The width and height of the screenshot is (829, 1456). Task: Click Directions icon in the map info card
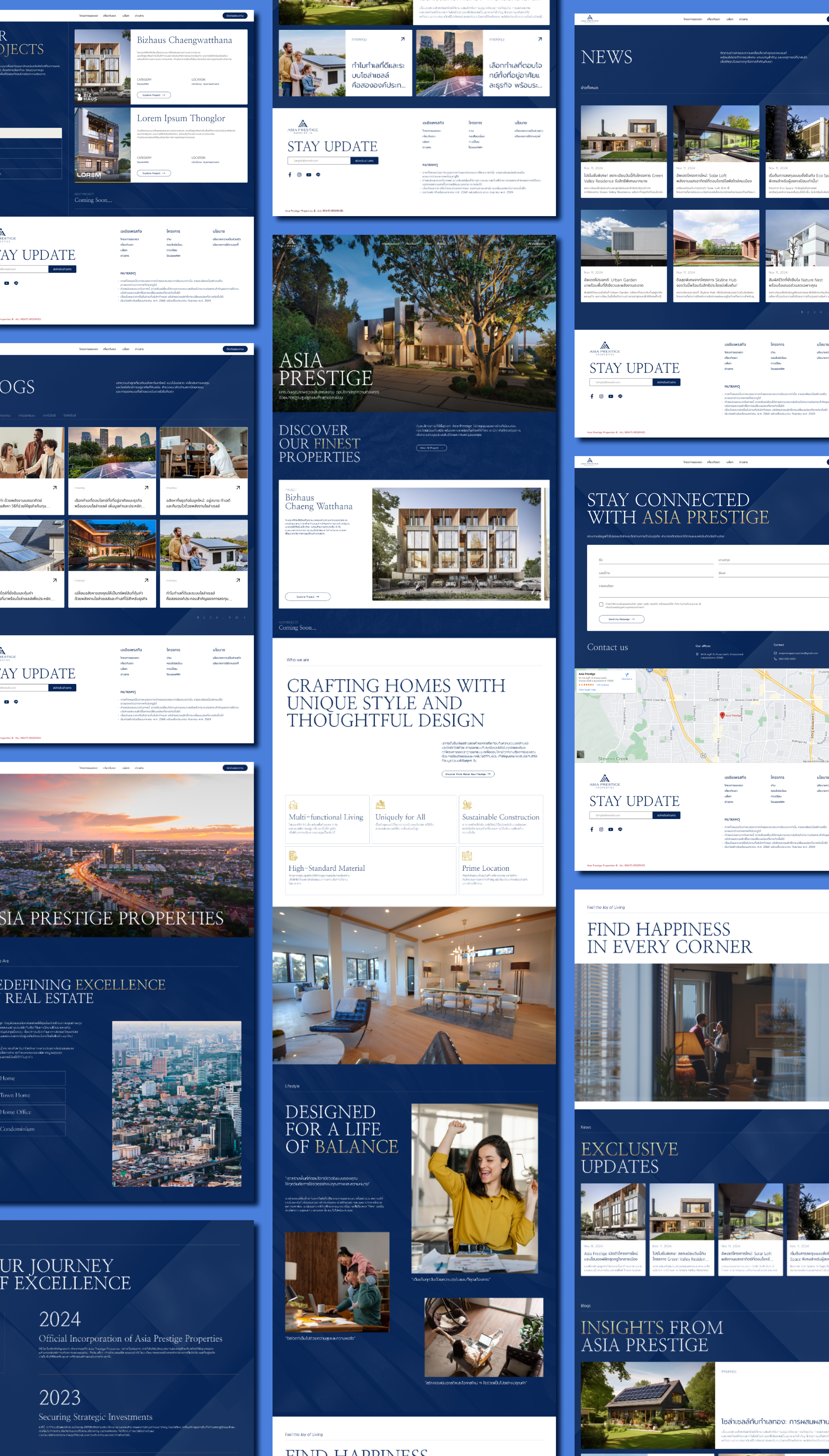(627, 675)
